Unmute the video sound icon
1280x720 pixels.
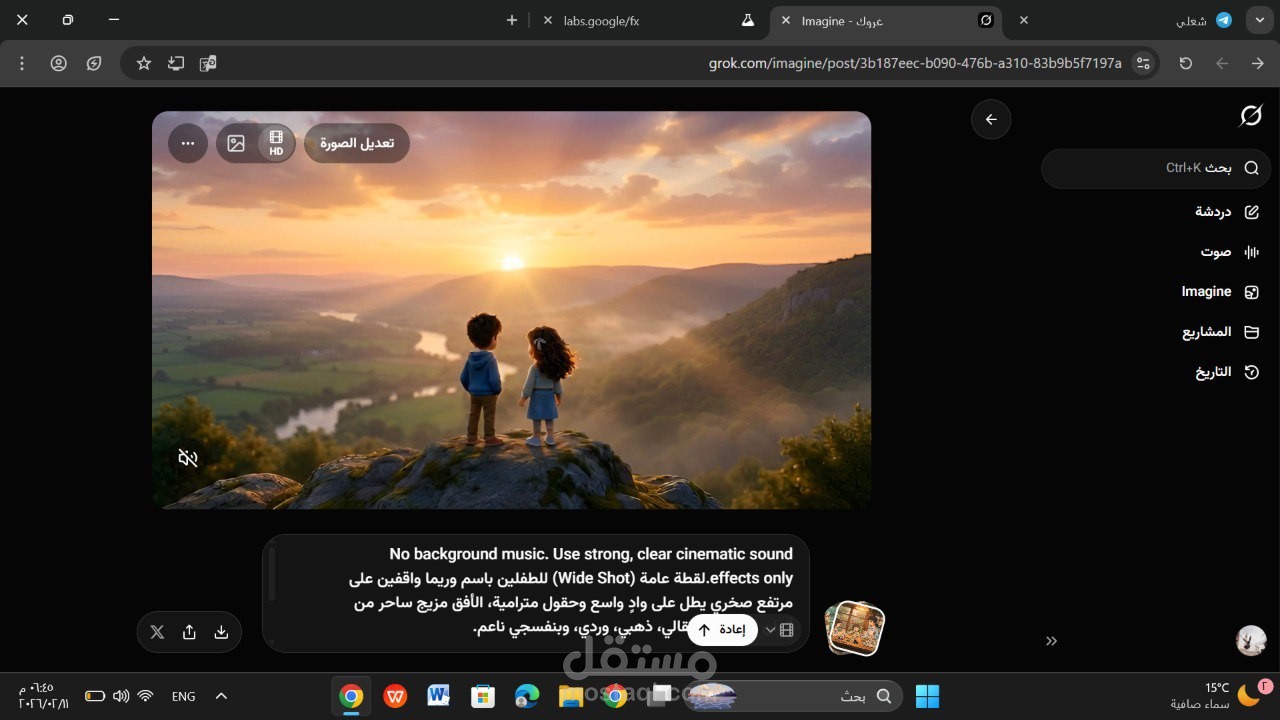(x=188, y=458)
